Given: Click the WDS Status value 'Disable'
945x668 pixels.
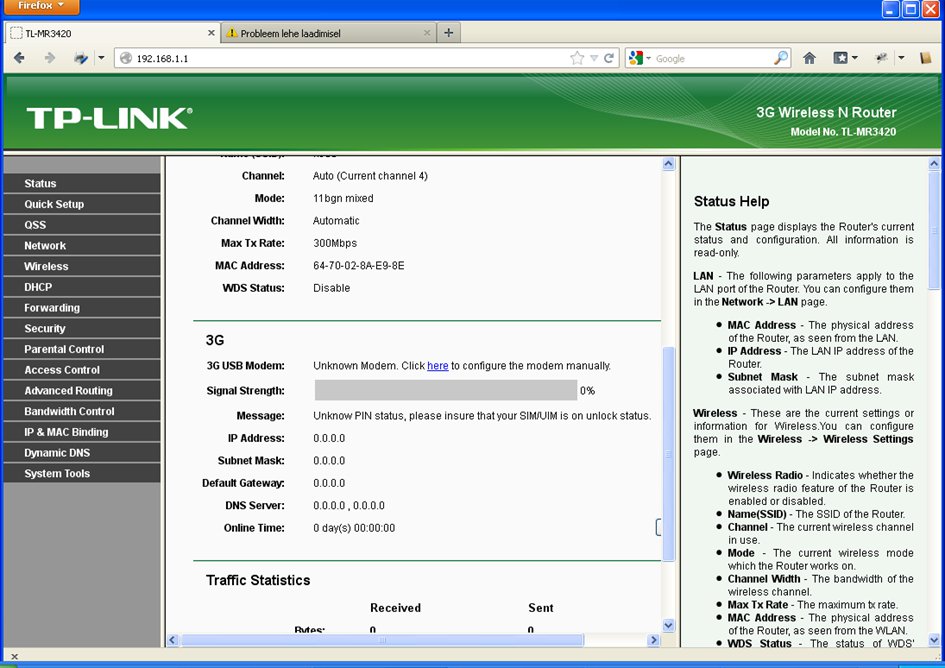Looking at the screenshot, I should pos(331,288).
